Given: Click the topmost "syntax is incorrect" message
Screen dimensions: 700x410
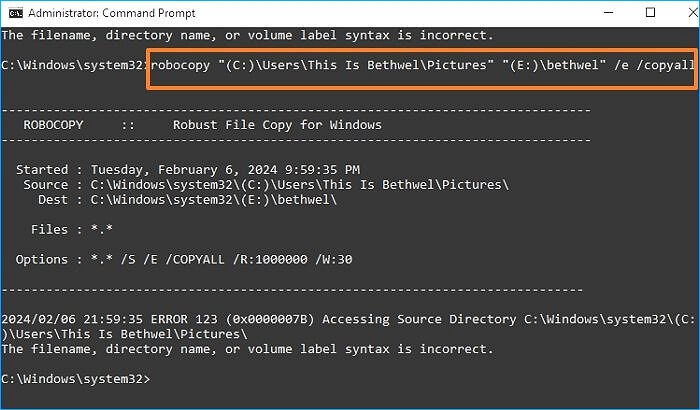Looking at the screenshot, I should click(x=247, y=35).
